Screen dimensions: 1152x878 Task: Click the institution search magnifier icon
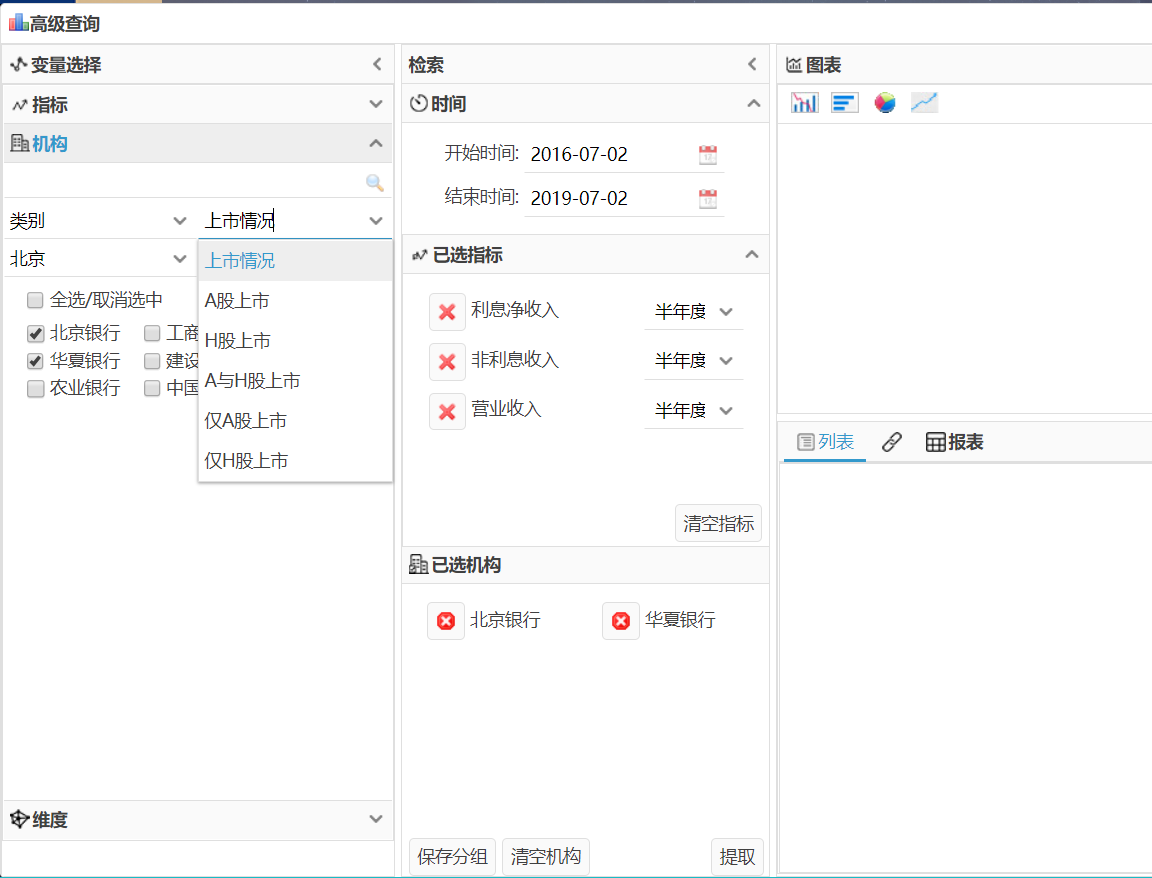pyautogui.click(x=375, y=183)
